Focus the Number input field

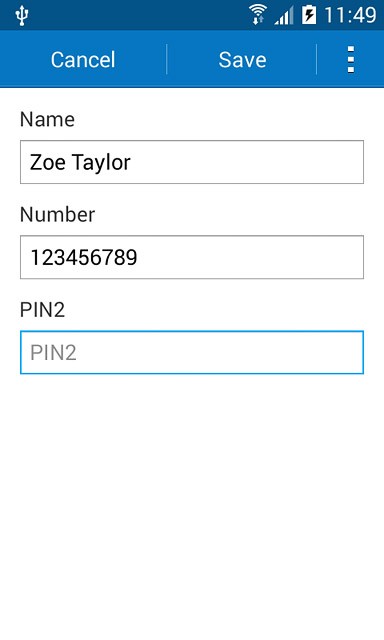point(192,257)
